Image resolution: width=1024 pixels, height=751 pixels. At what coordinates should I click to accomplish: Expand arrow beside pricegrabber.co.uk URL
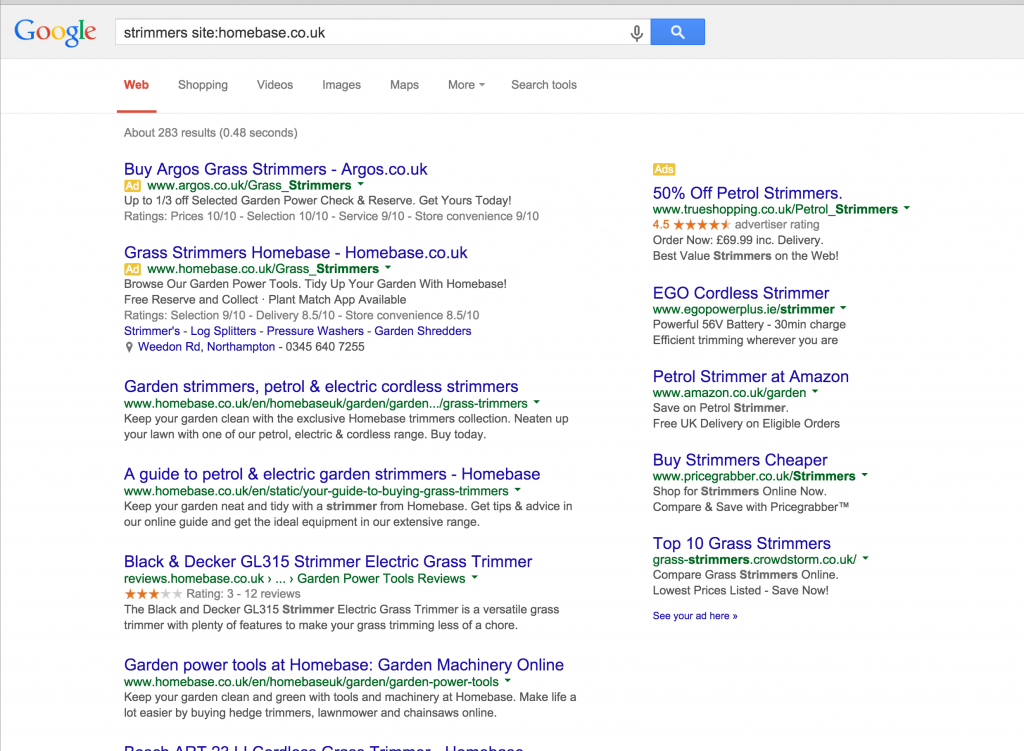click(x=865, y=475)
